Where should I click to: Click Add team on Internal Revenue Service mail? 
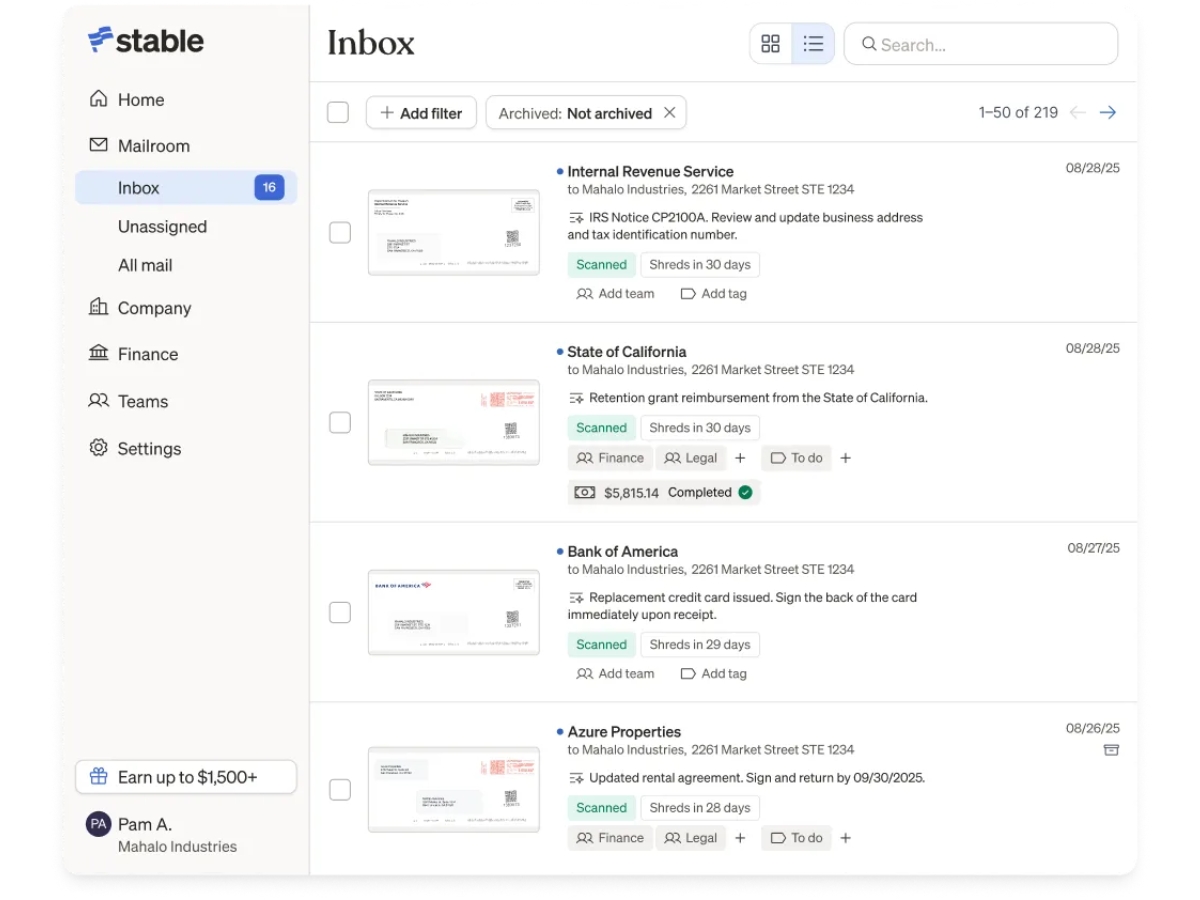[x=616, y=294]
